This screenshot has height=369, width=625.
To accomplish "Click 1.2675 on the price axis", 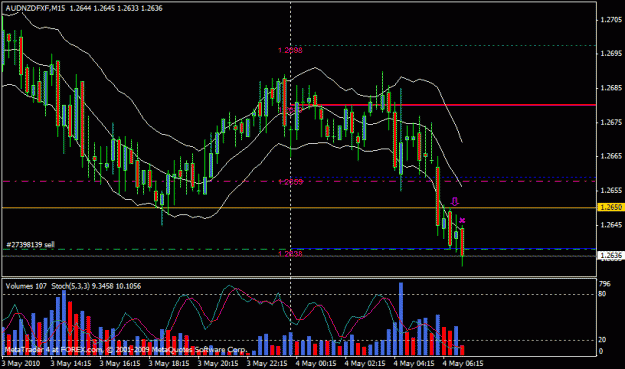I will (x=611, y=122).
